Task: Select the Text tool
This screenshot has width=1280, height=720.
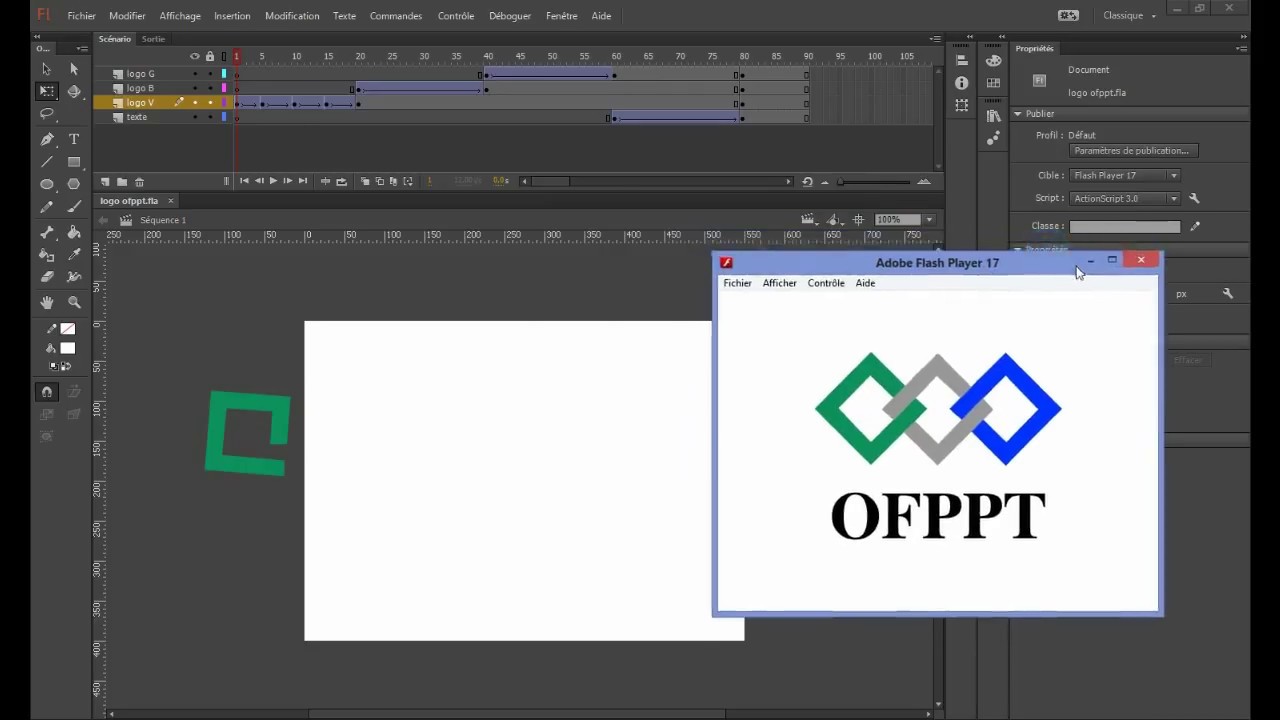Action: click(73, 139)
